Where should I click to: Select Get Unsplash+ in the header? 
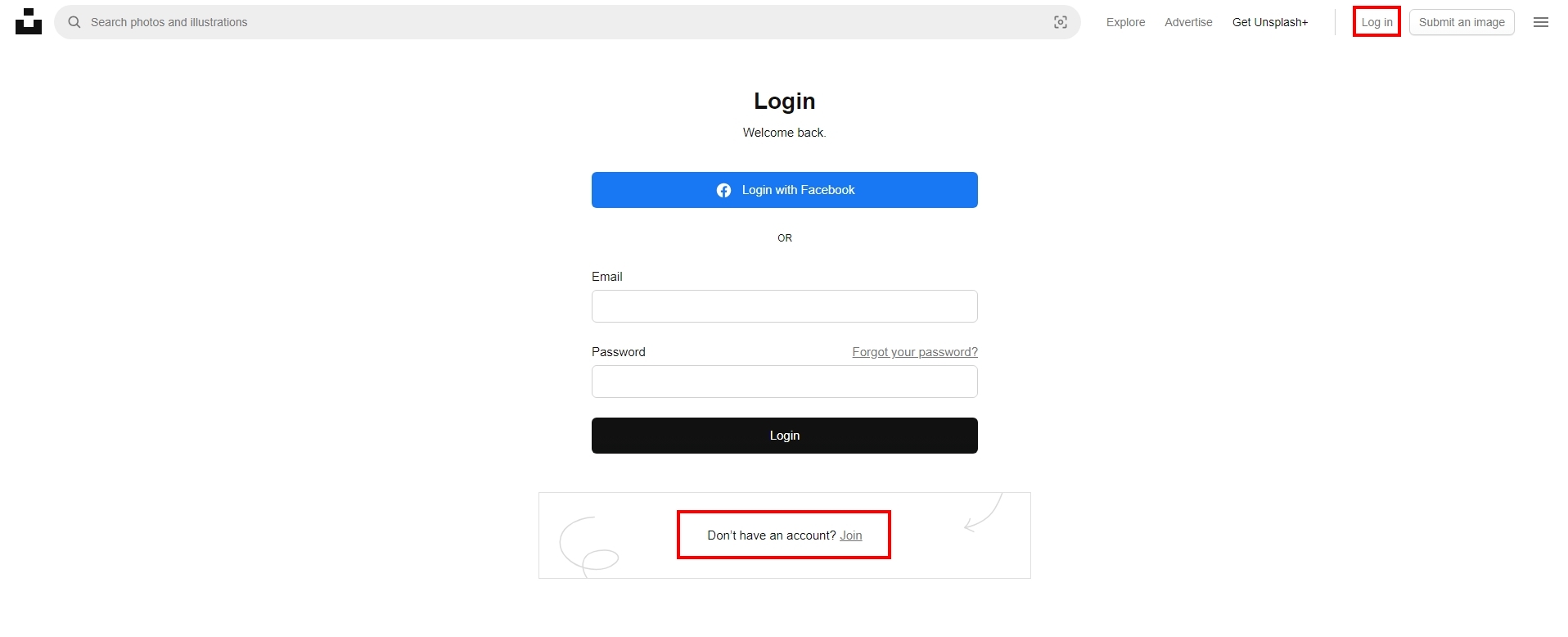1269,22
